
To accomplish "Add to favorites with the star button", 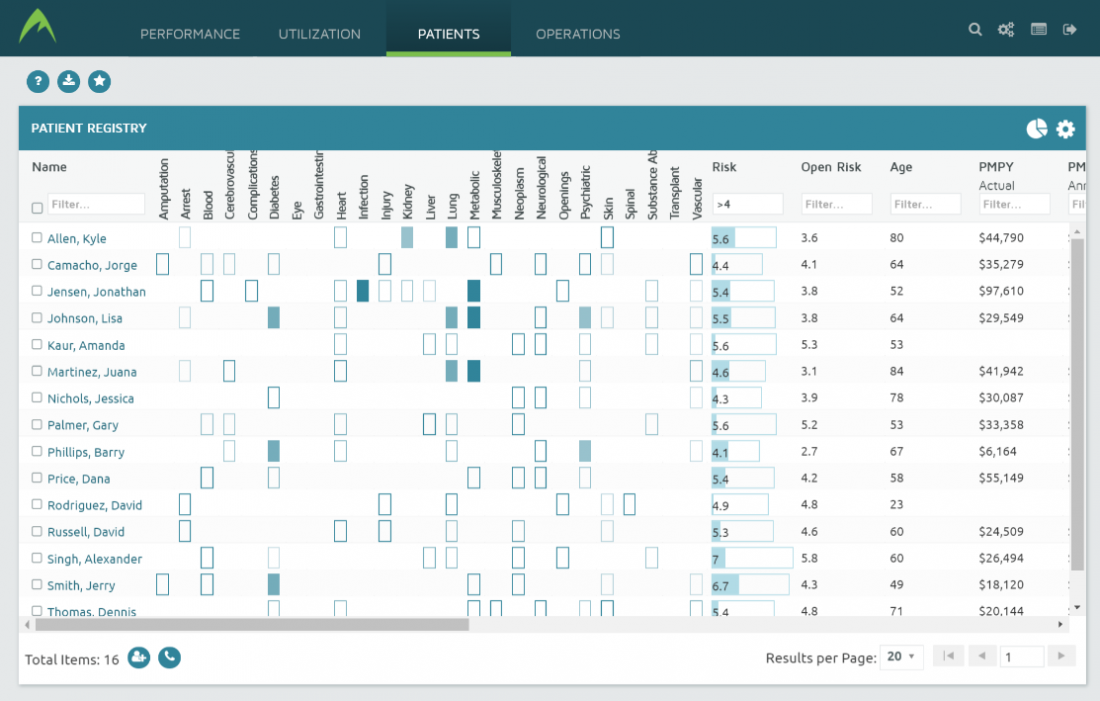I will (x=100, y=81).
